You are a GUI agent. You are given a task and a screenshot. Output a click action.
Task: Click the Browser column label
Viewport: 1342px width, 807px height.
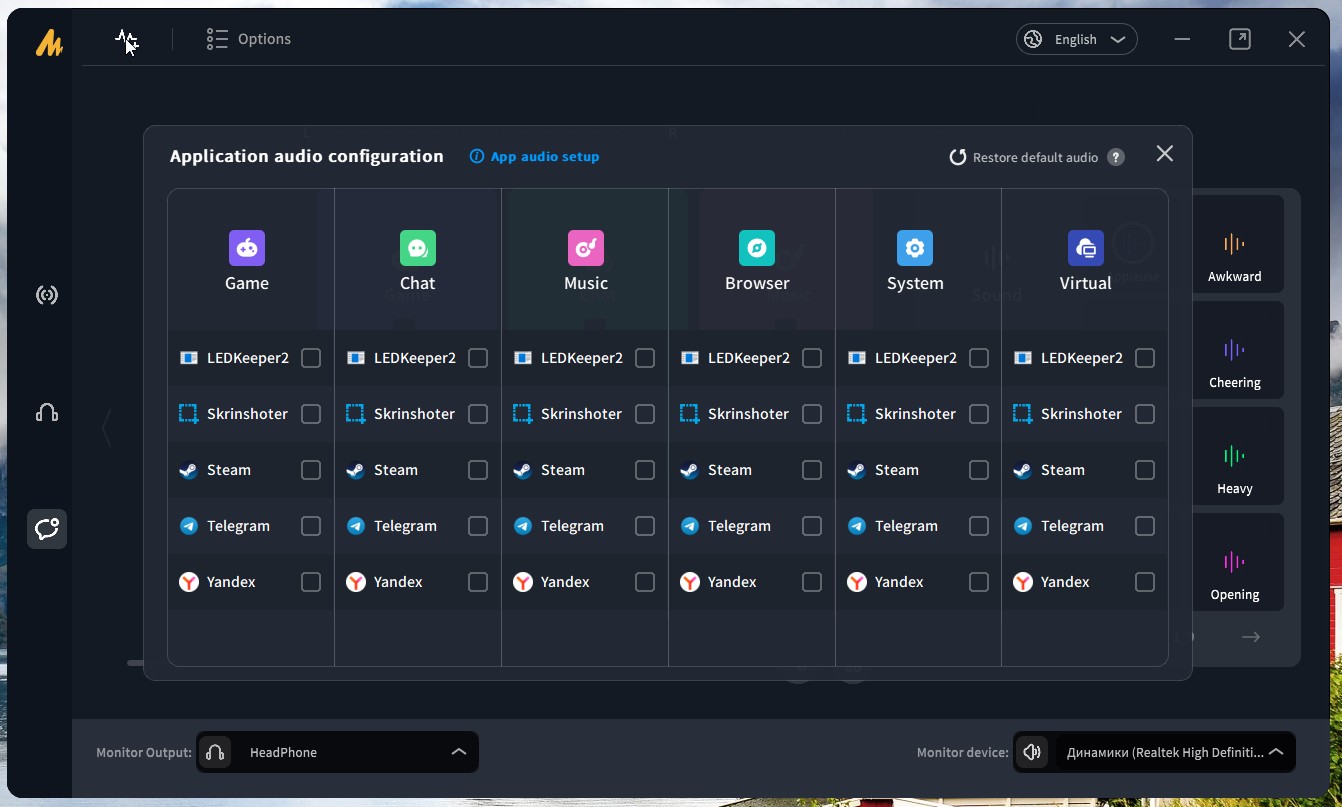(x=757, y=283)
